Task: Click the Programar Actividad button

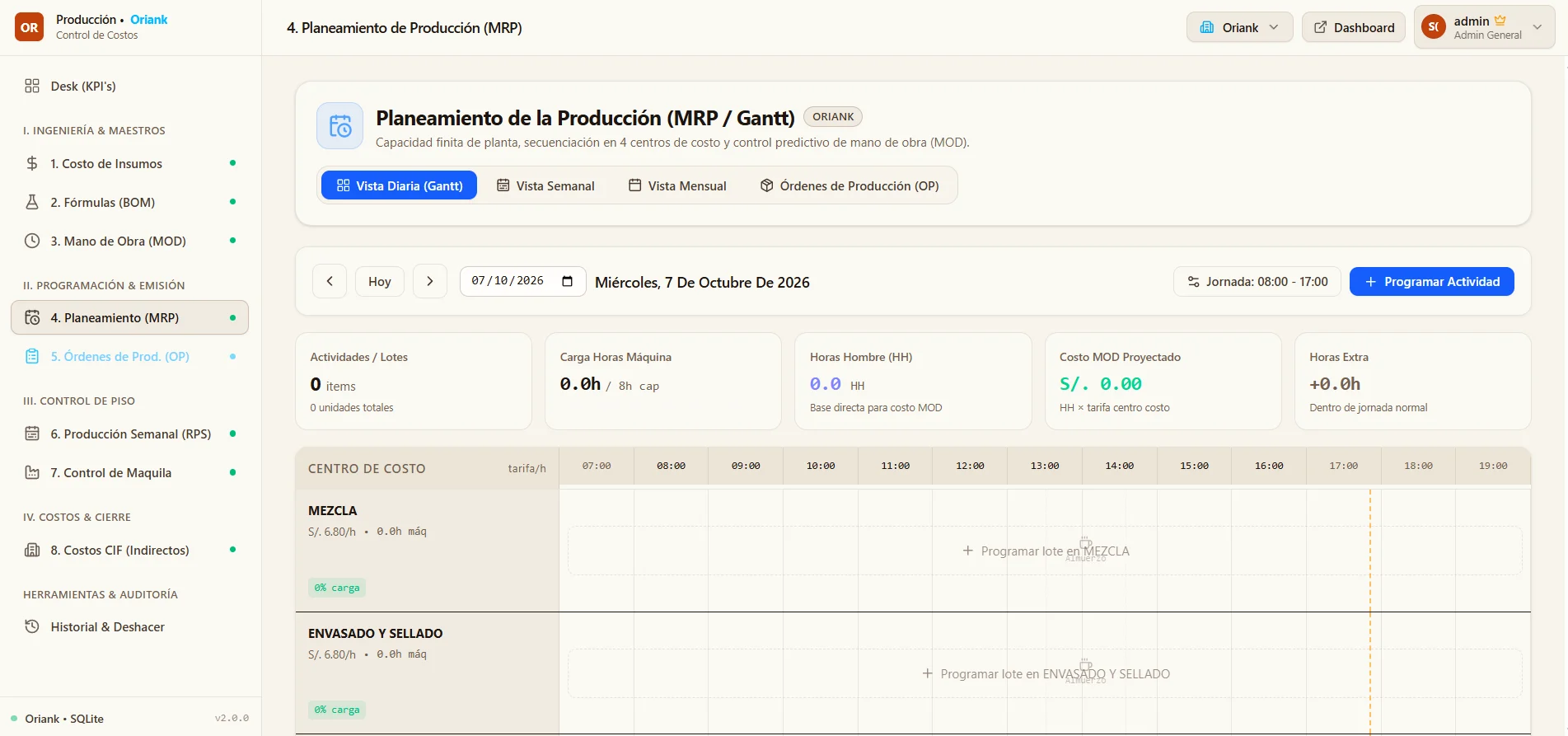Action: coord(1432,281)
